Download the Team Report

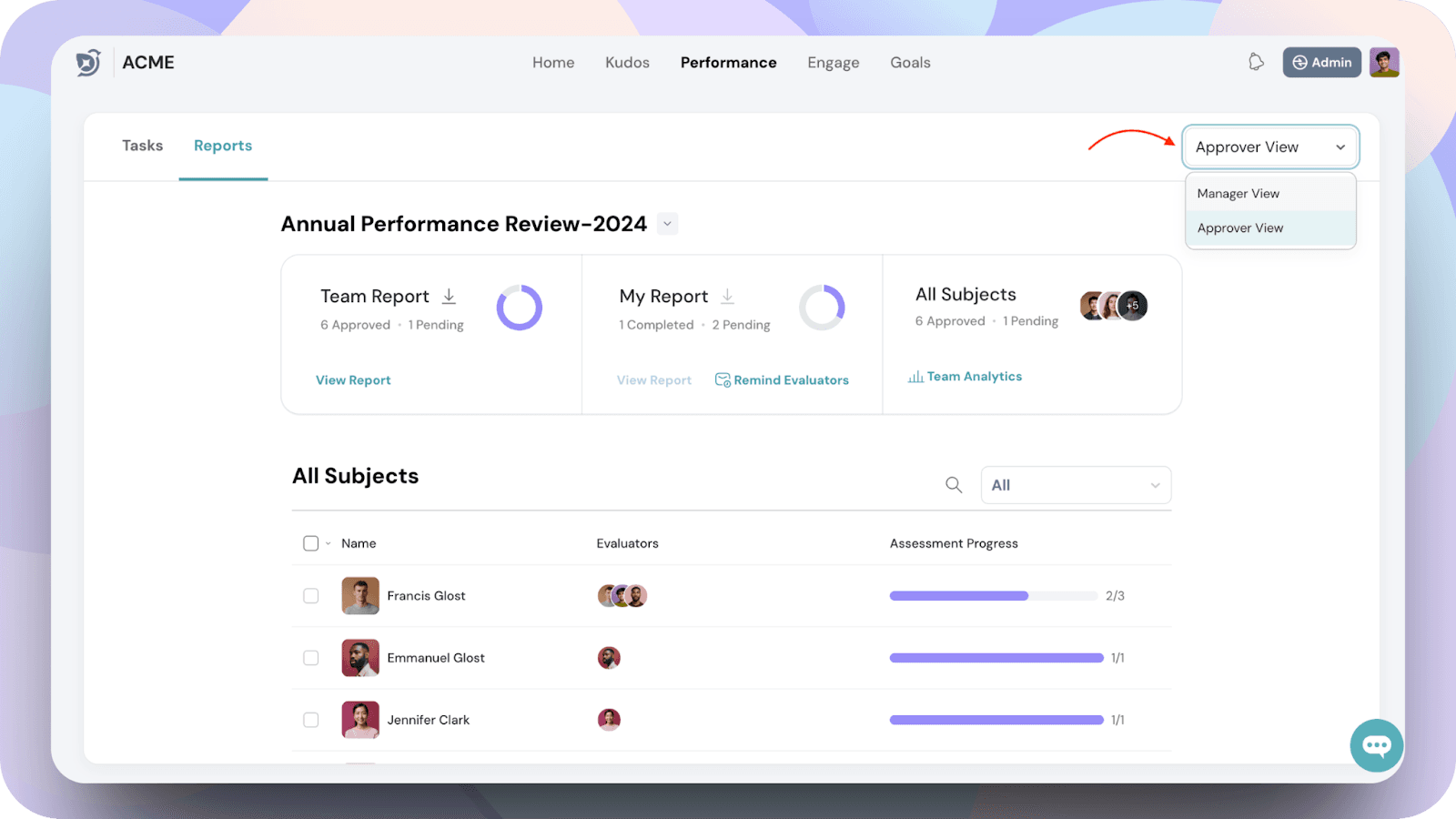tap(449, 297)
